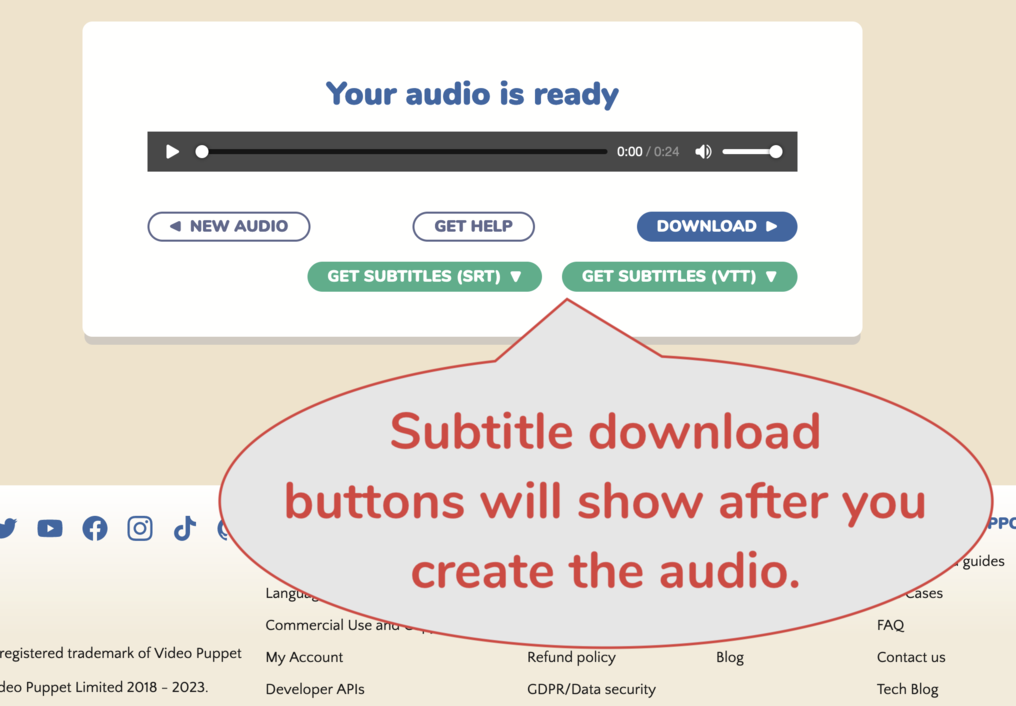Open GDPR/Data security link
The width and height of the screenshot is (1016, 706).
[592, 689]
